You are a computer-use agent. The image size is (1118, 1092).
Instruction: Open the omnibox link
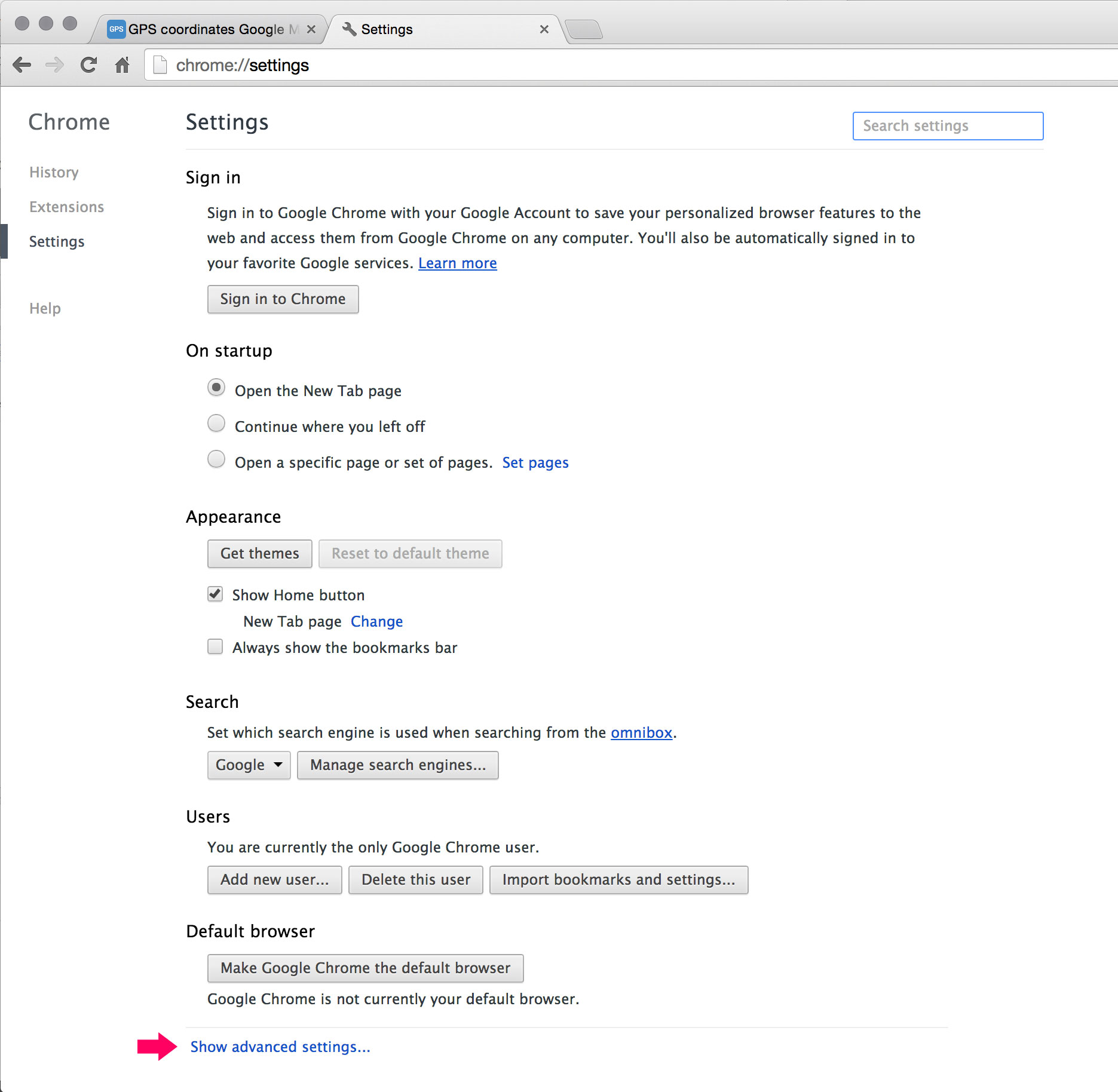click(641, 732)
